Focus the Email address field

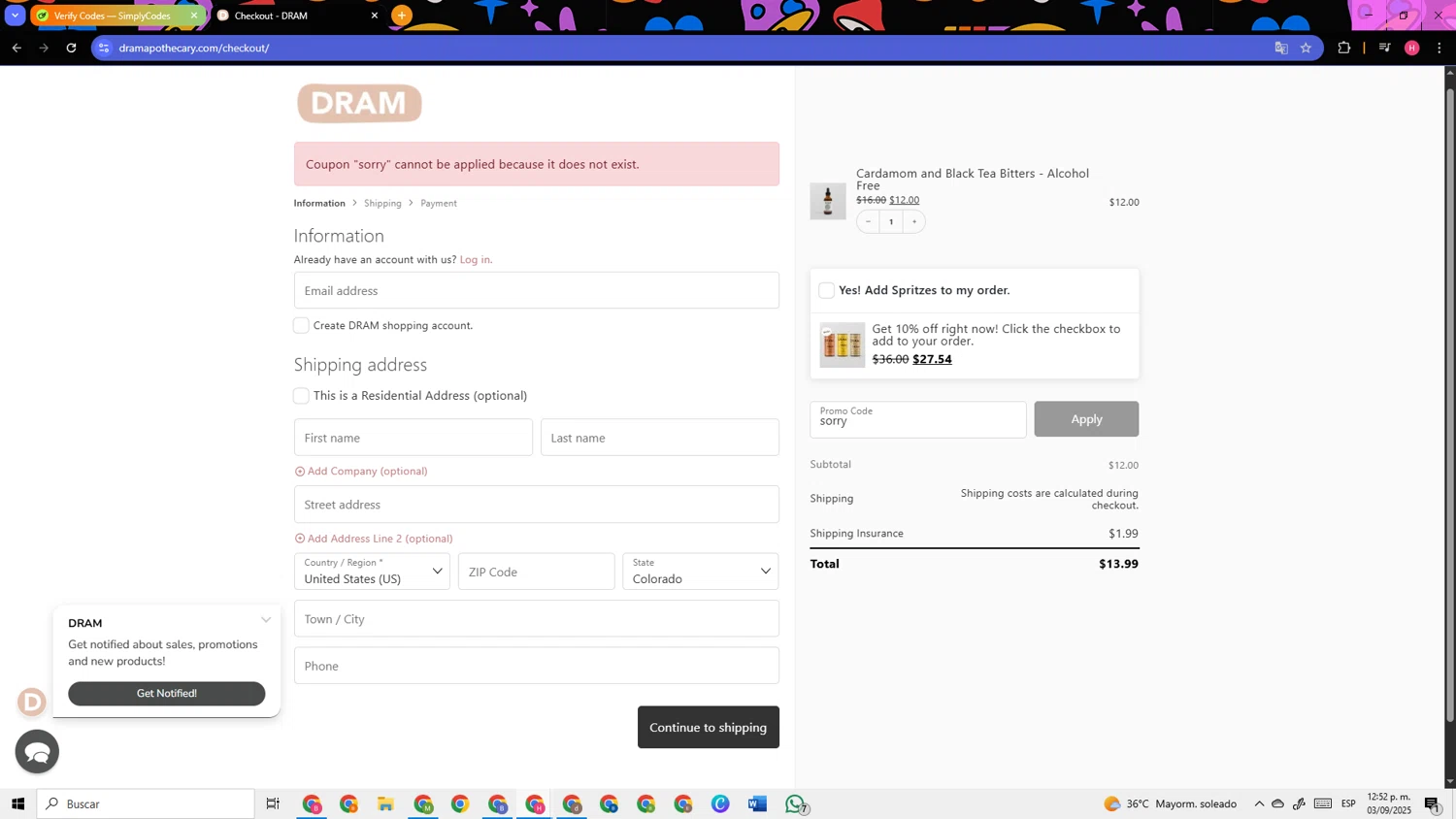point(537,290)
